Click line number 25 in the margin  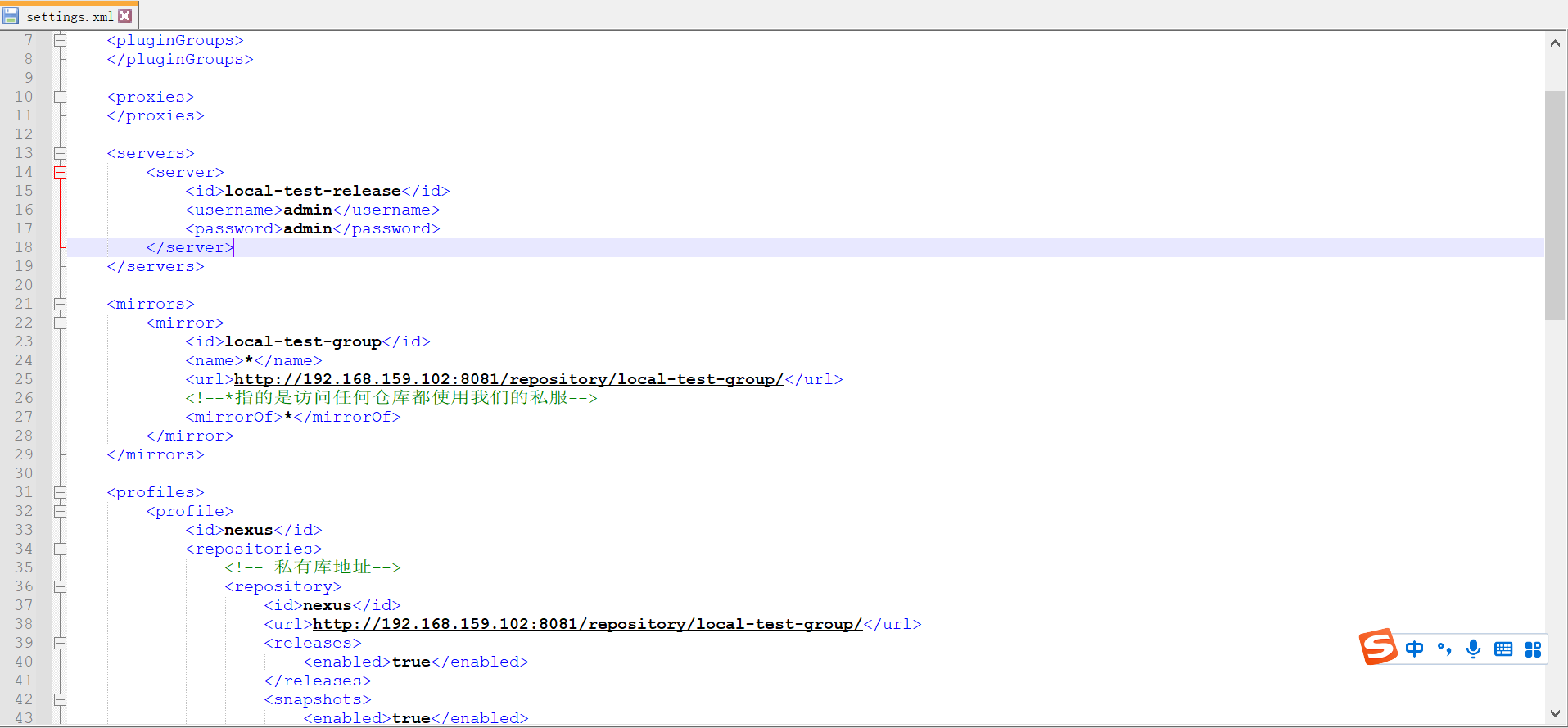[x=24, y=379]
